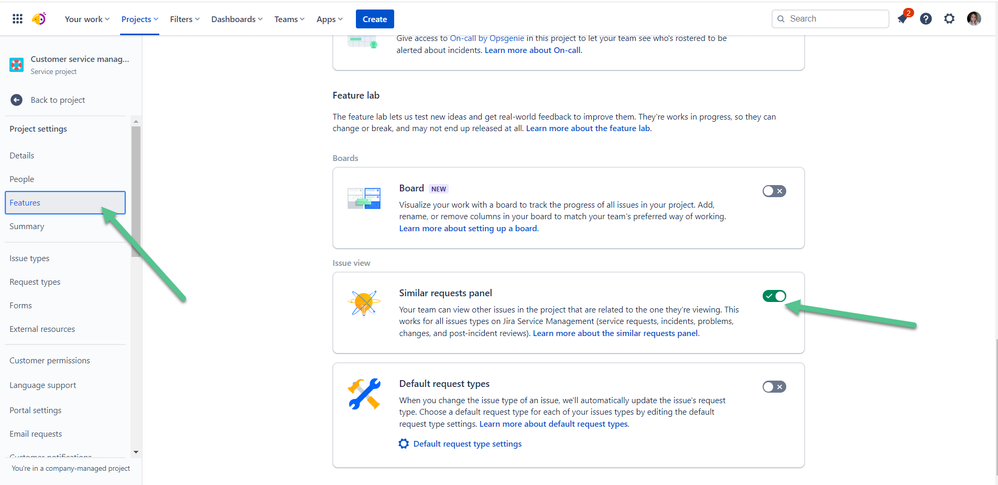Viewport: 998px width, 485px height.
Task: Click the sidebar scrollbar down arrow
Action: [x=136, y=452]
